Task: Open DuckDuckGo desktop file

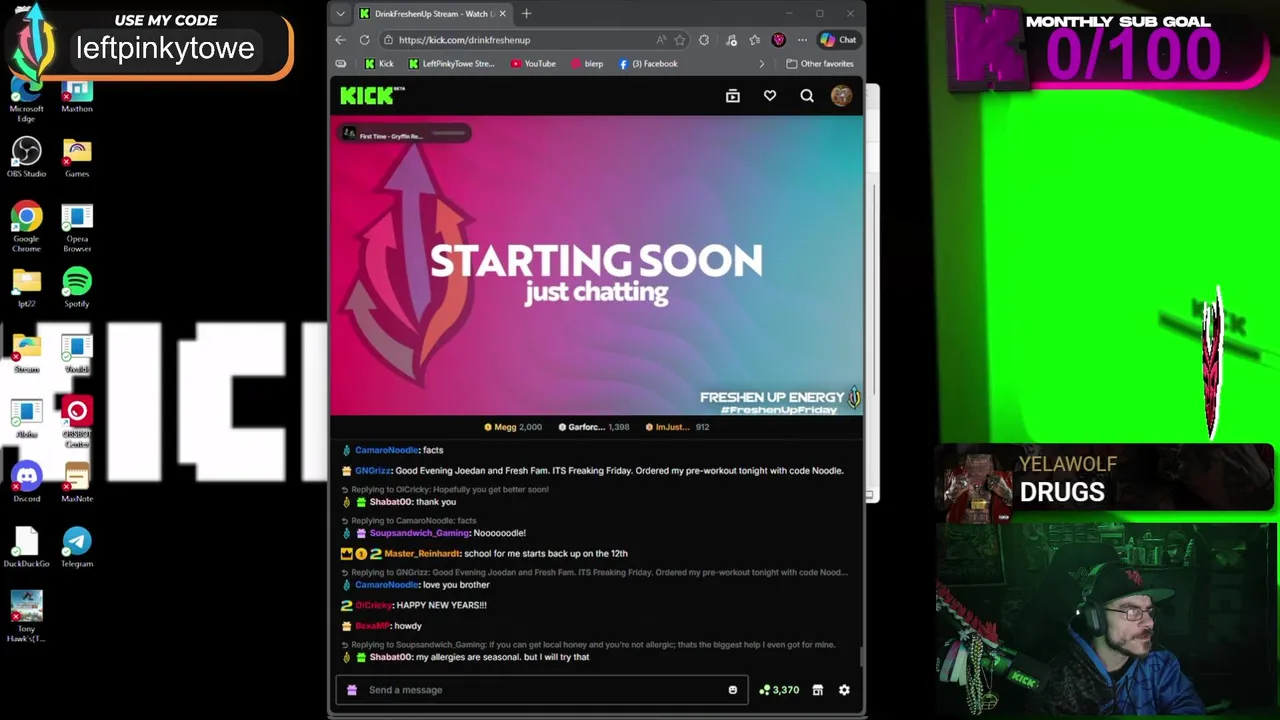Action: click(x=26, y=547)
